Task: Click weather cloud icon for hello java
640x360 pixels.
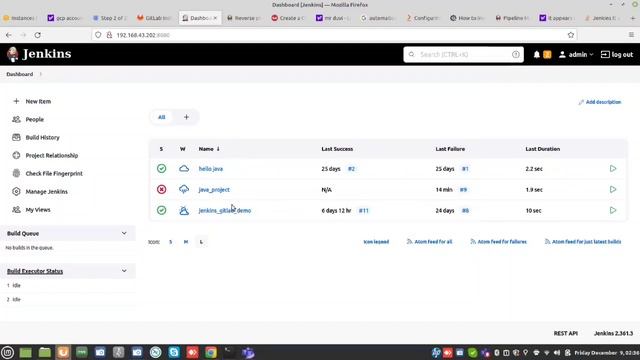Action: point(184,168)
